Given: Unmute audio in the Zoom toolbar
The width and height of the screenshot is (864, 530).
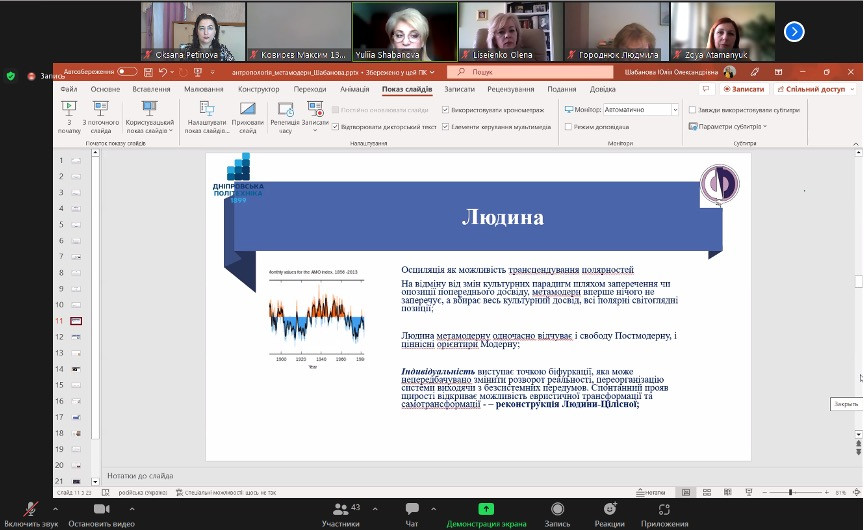Looking at the screenshot, I should coord(32,512).
